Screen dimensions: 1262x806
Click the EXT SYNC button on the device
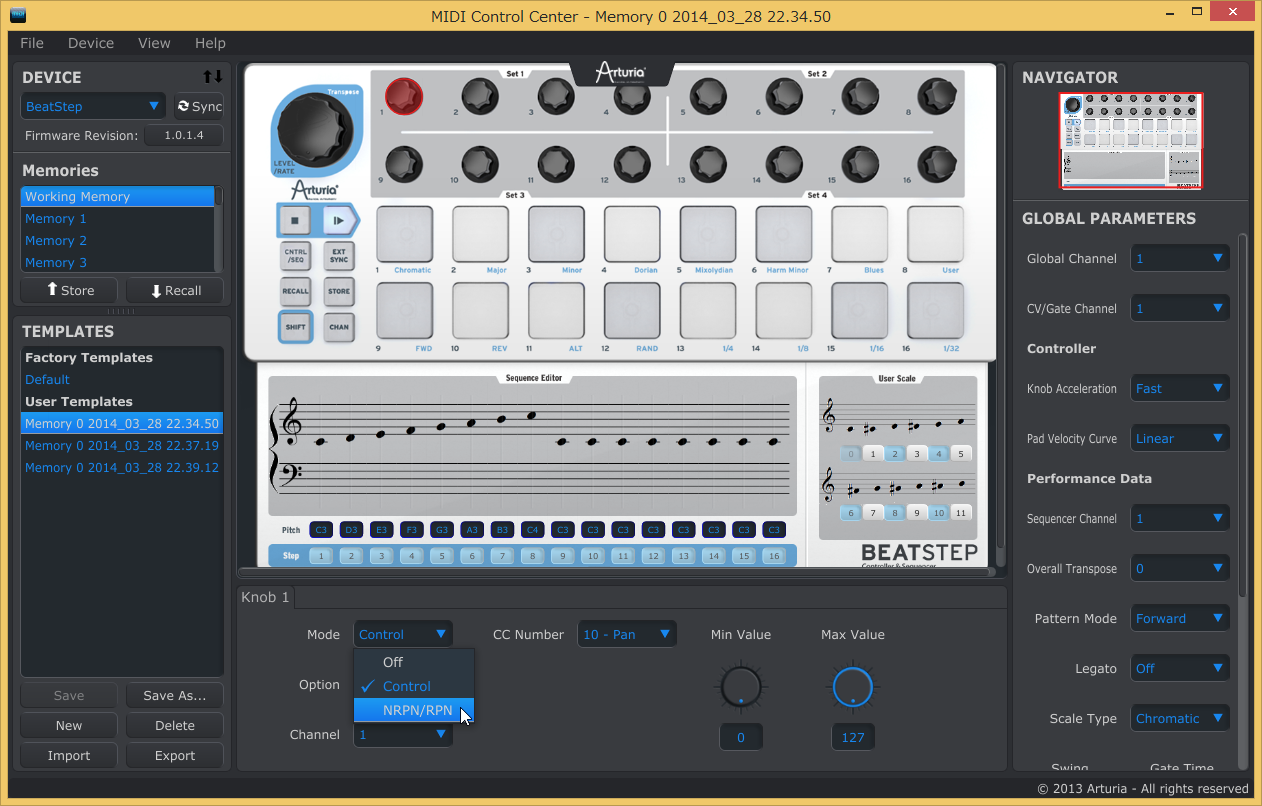click(x=339, y=256)
